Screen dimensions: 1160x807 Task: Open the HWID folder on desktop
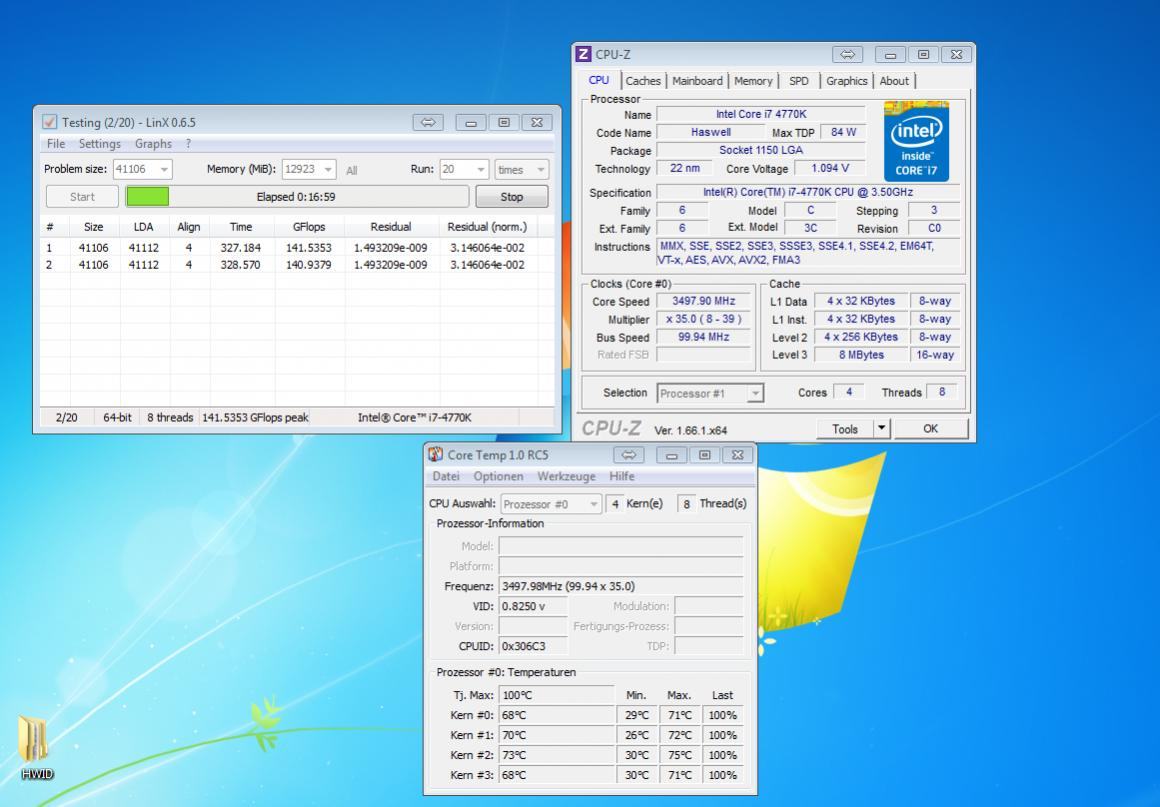coord(36,746)
